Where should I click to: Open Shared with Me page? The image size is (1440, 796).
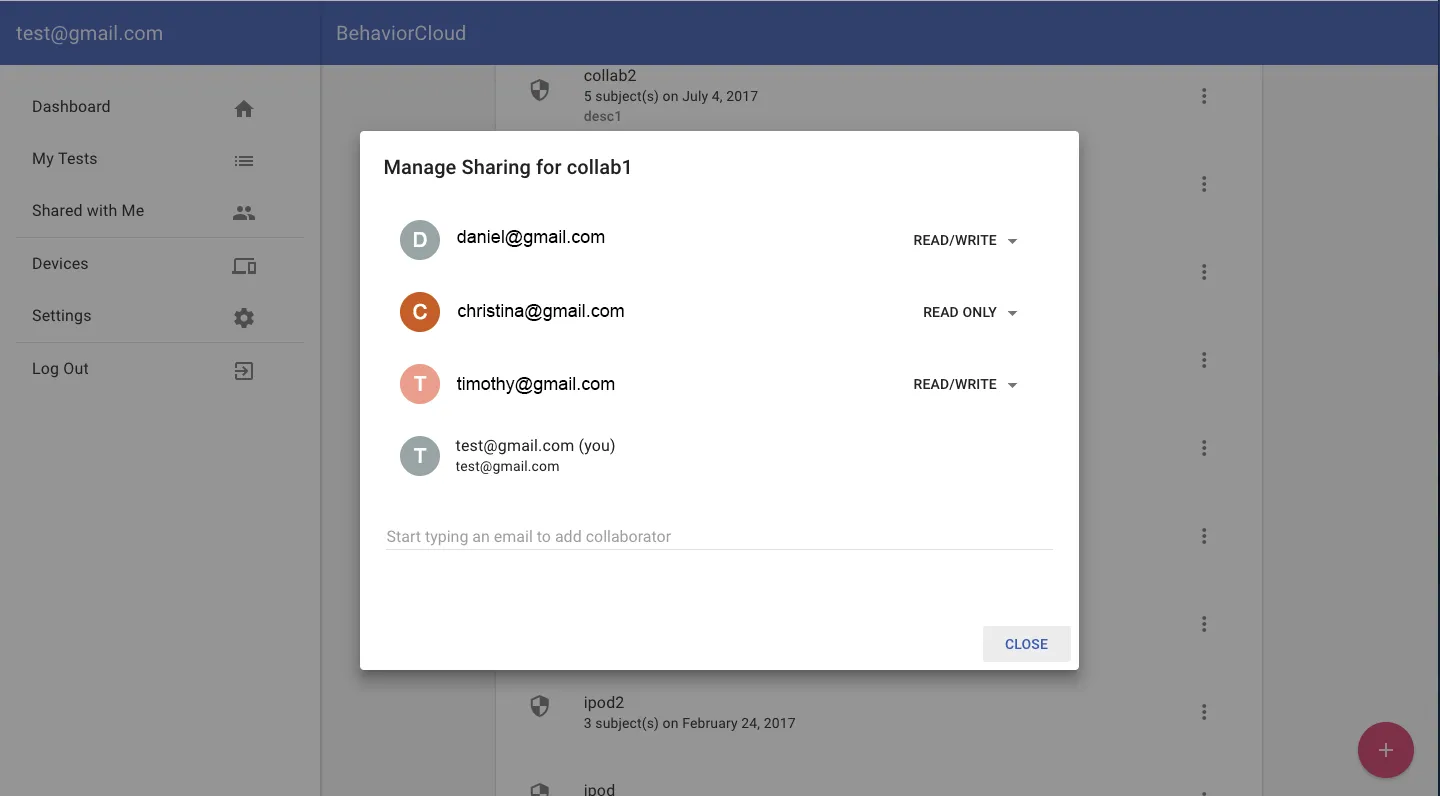pos(160,211)
